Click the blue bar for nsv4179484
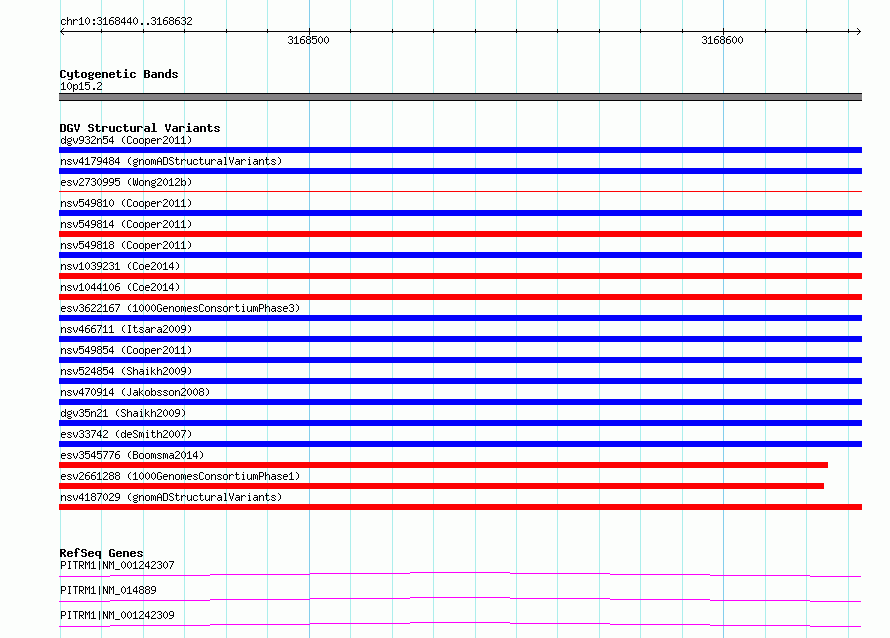The width and height of the screenshot is (890, 638). click(460, 171)
